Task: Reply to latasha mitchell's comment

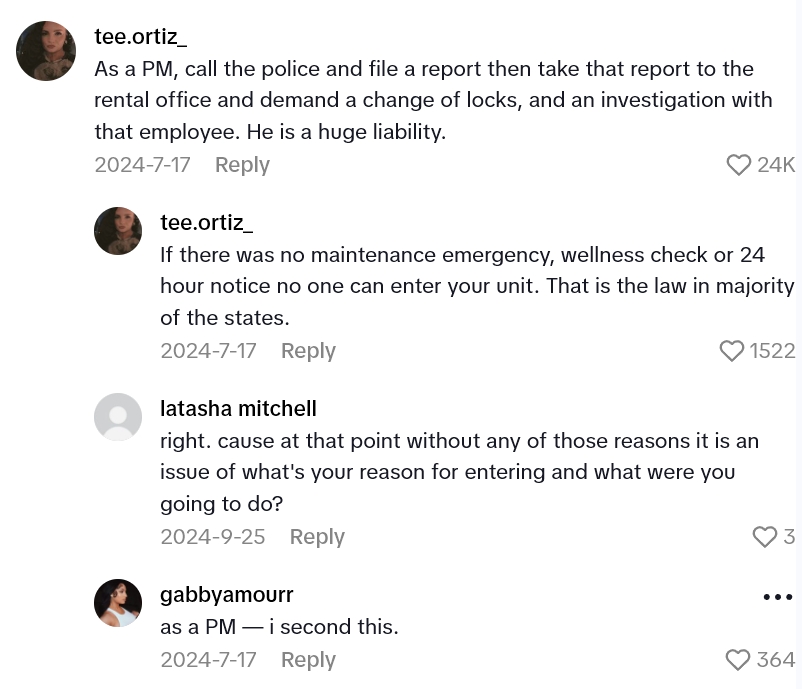Action: pyautogui.click(x=317, y=536)
